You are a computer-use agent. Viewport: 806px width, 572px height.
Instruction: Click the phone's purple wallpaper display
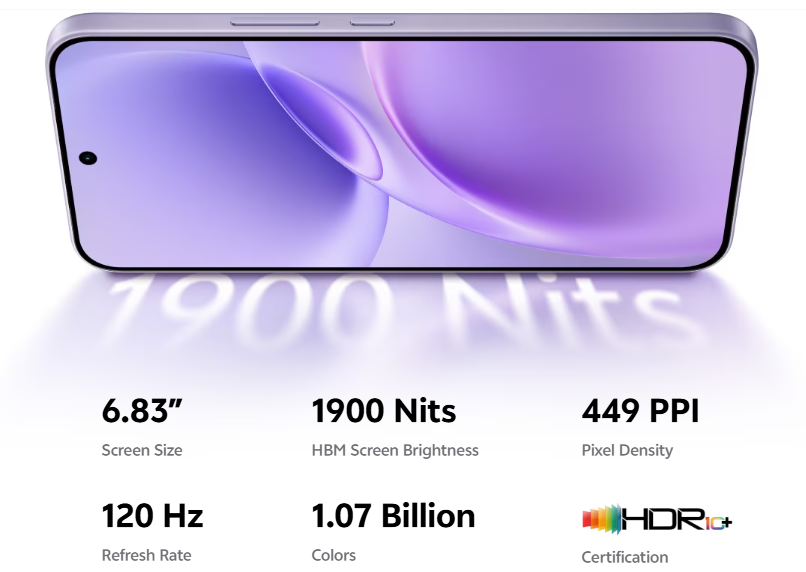[560, 150]
